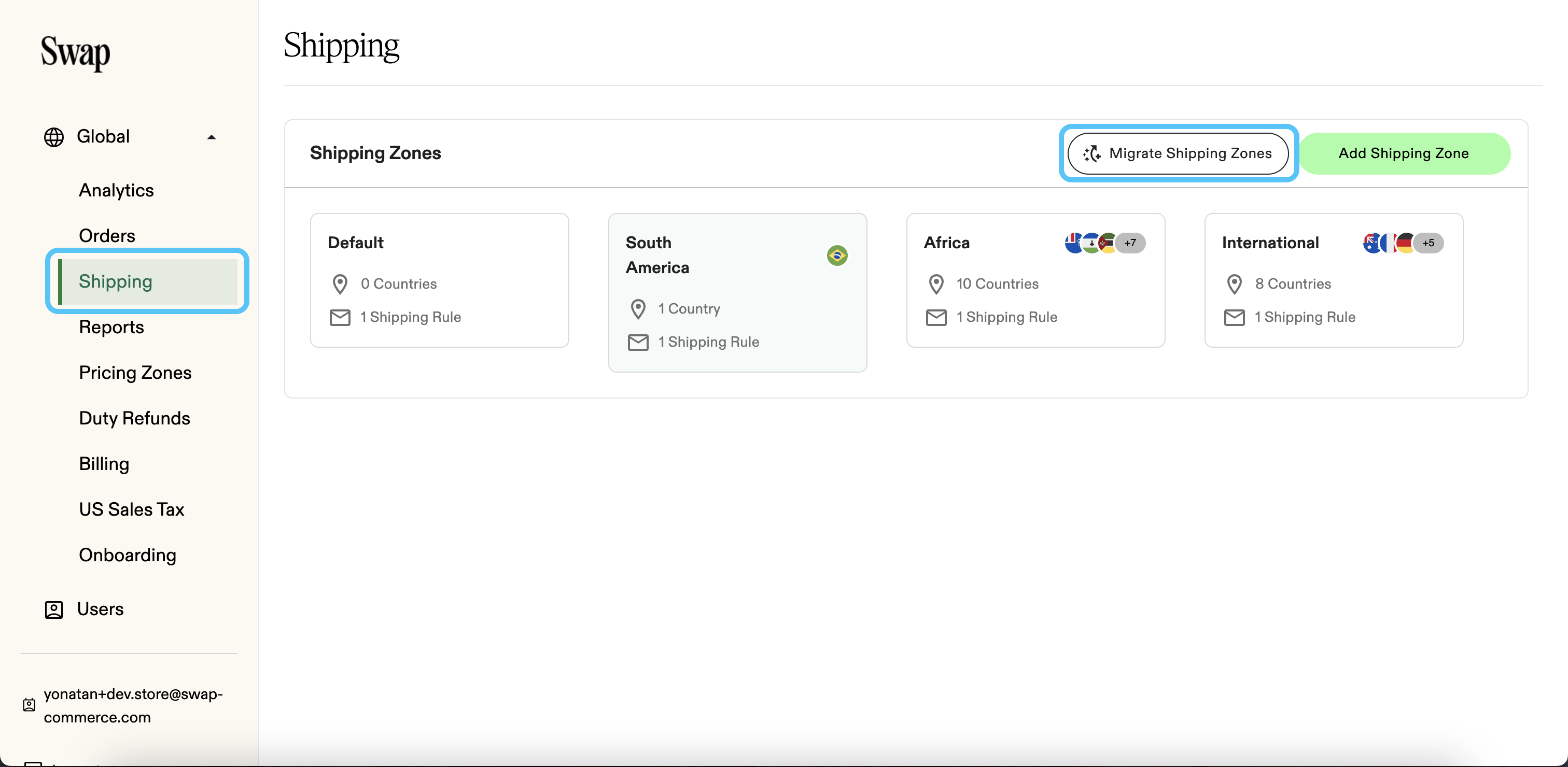Screen dimensions: 1568x767
Task: Click '8 Countries' in International card
Action: tap(1293, 284)
